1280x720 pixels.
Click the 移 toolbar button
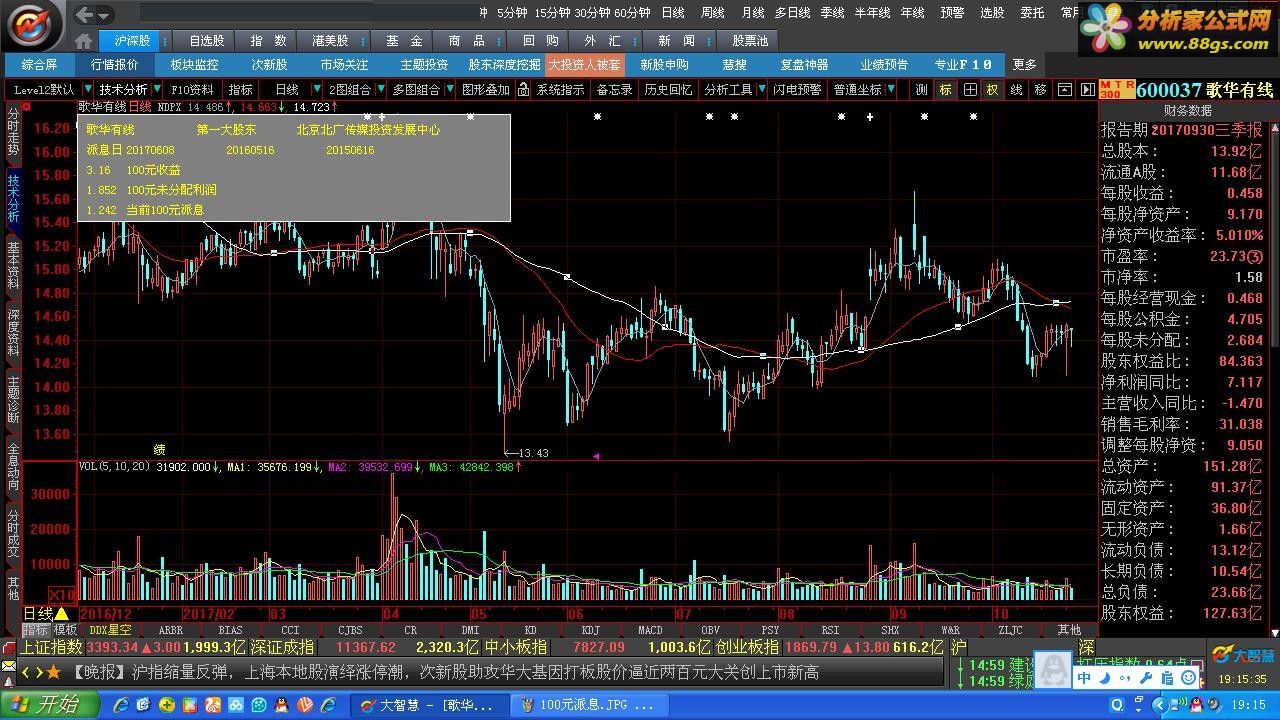(1040, 89)
